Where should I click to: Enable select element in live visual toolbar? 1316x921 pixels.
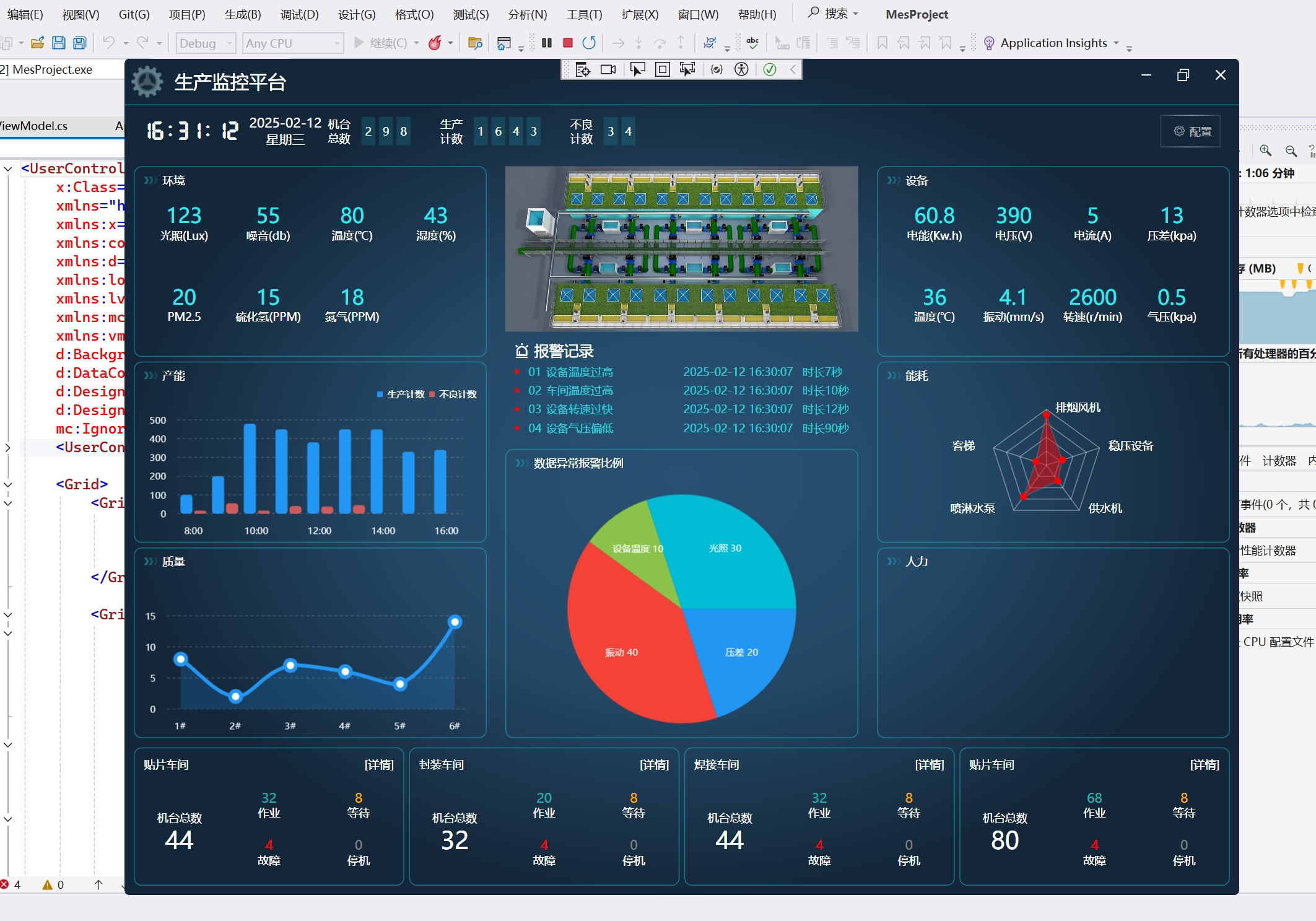tap(637, 69)
